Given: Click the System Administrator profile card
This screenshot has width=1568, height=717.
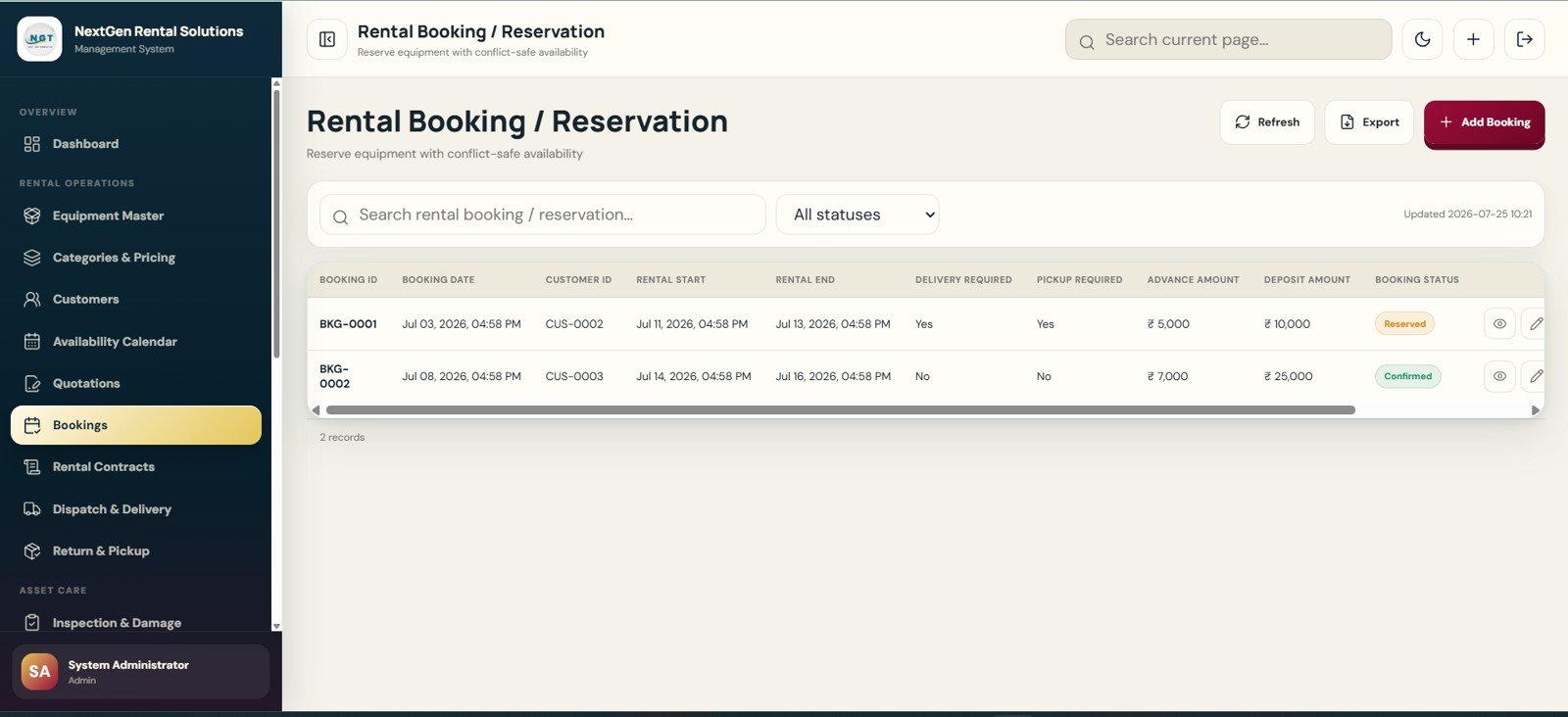Looking at the screenshot, I should coord(141,672).
